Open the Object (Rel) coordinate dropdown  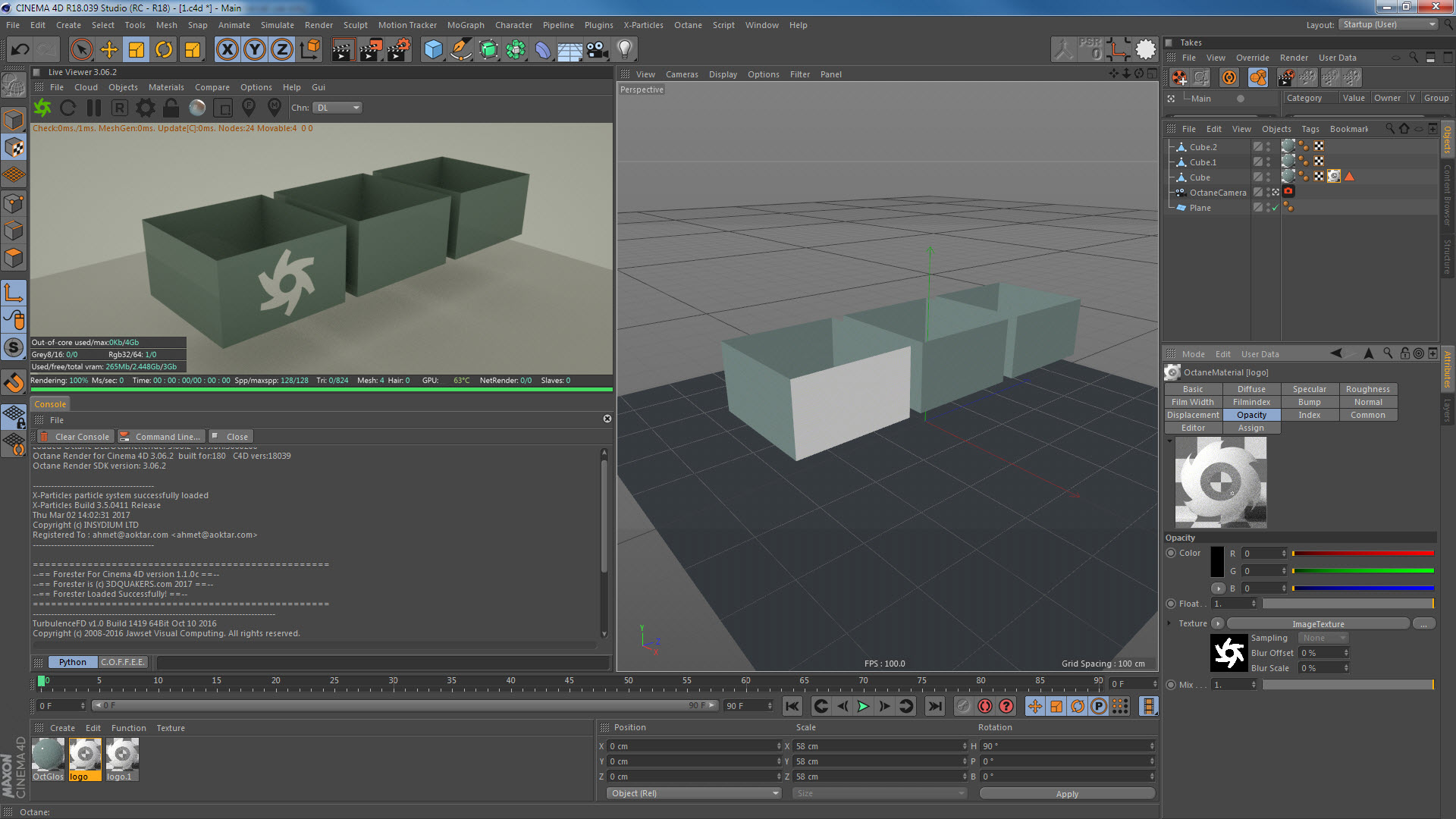693,793
